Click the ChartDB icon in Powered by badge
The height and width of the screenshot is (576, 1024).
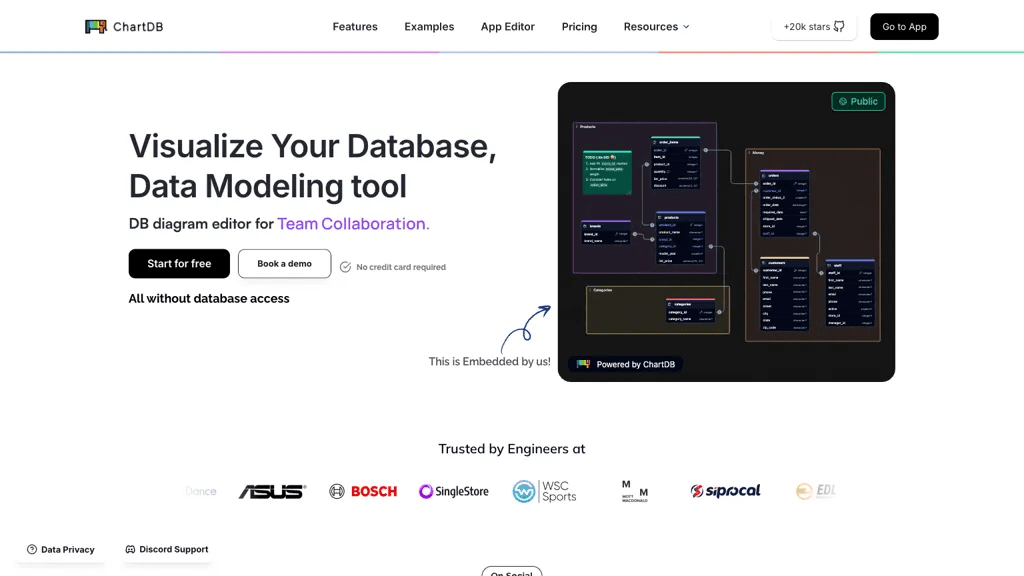point(583,364)
